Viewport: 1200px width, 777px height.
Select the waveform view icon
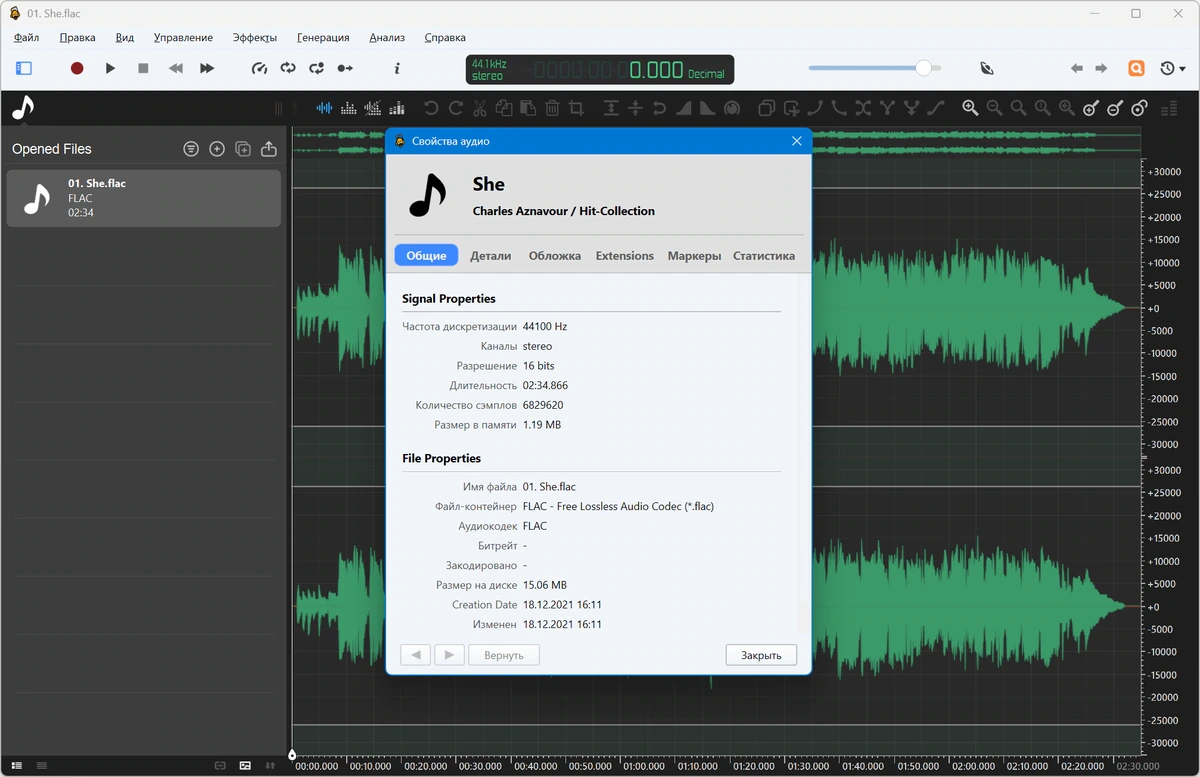pos(325,108)
